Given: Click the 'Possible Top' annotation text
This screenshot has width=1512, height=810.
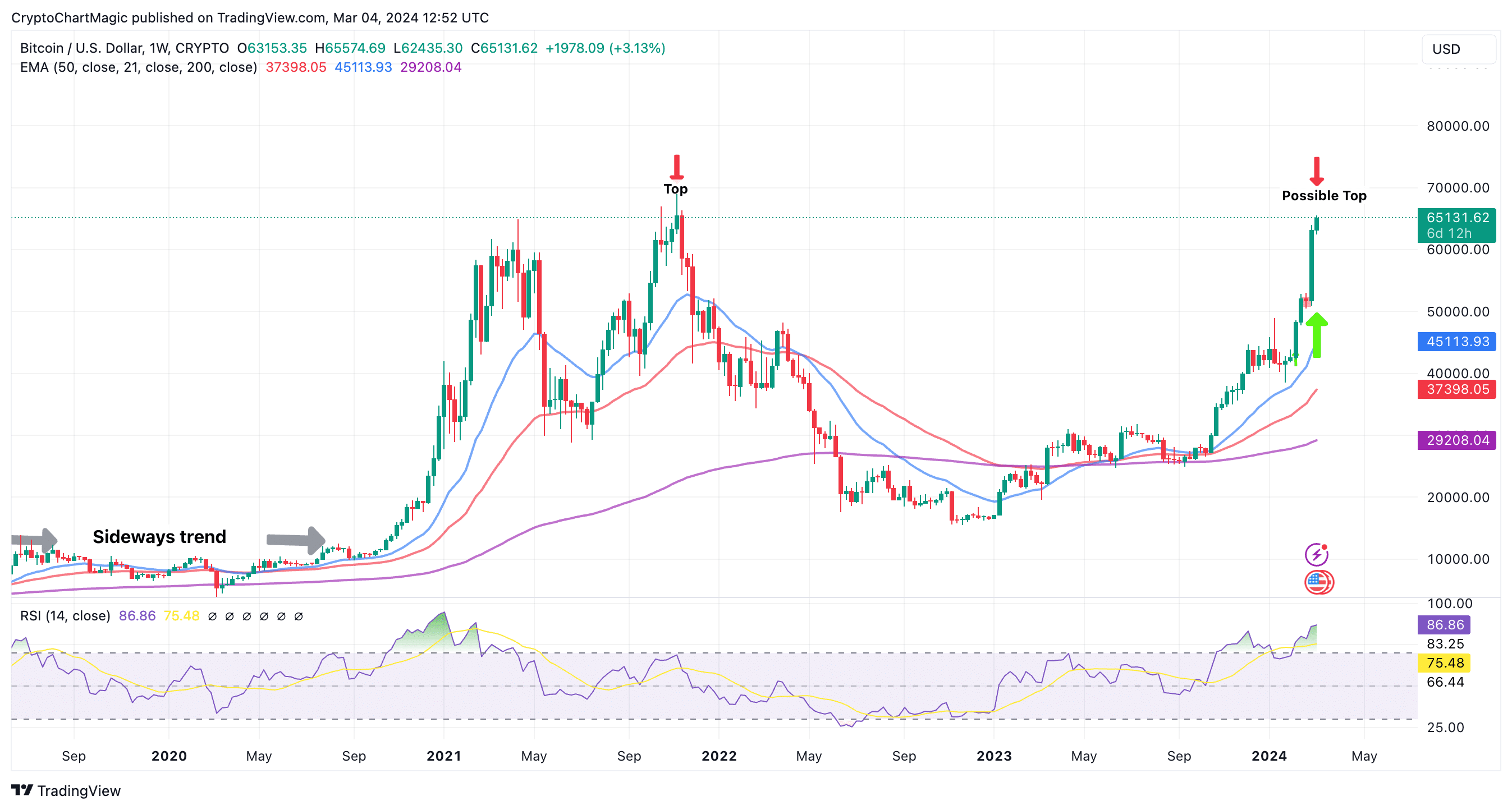Looking at the screenshot, I should (x=1324, y=196).
